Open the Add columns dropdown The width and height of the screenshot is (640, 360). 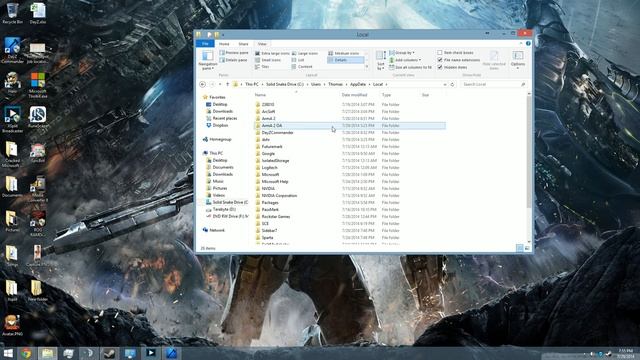coord(405,60)
